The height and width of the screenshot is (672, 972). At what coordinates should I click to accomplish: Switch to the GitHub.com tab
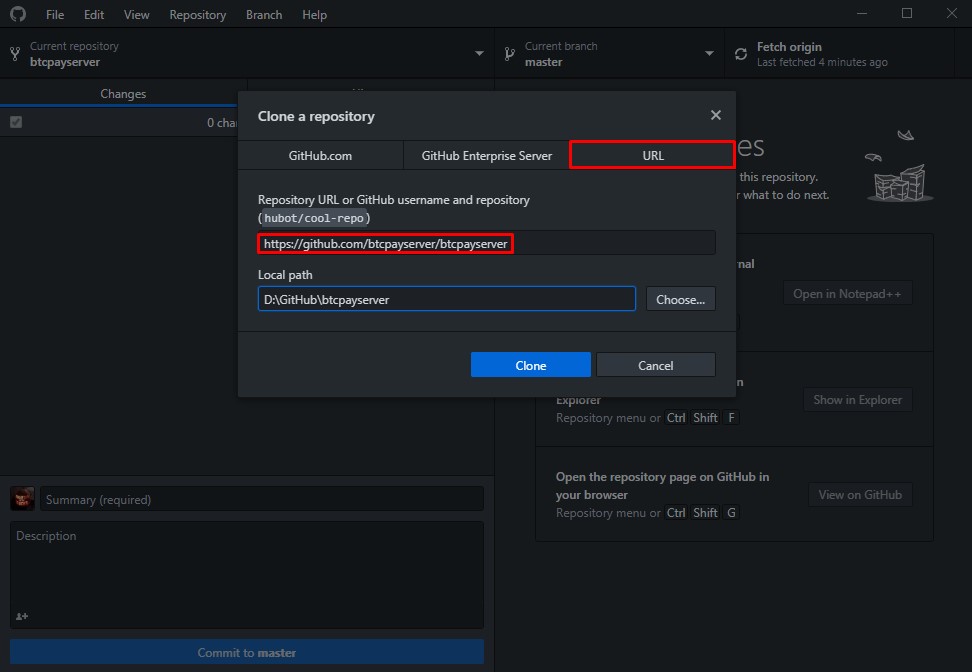(320, 156)
